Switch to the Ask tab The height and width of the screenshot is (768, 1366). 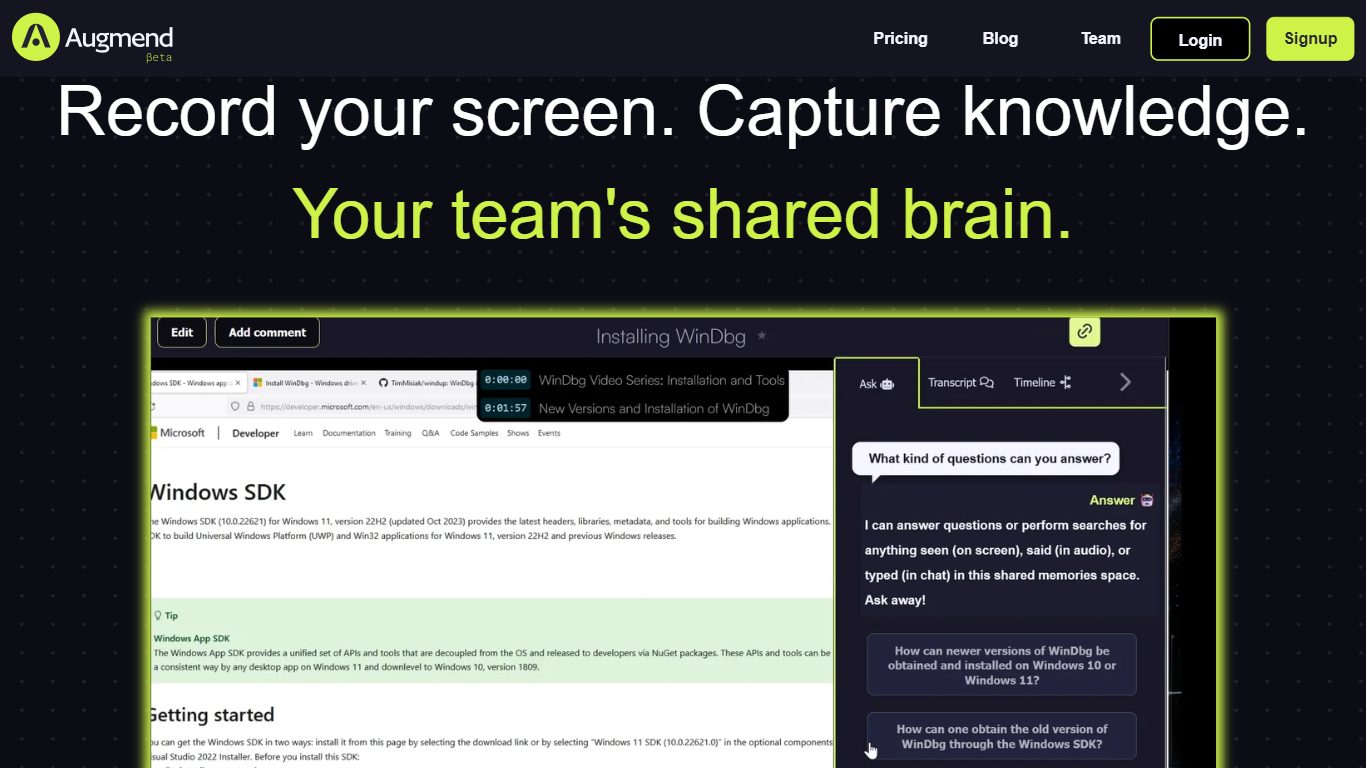click(x=876, y=383)
